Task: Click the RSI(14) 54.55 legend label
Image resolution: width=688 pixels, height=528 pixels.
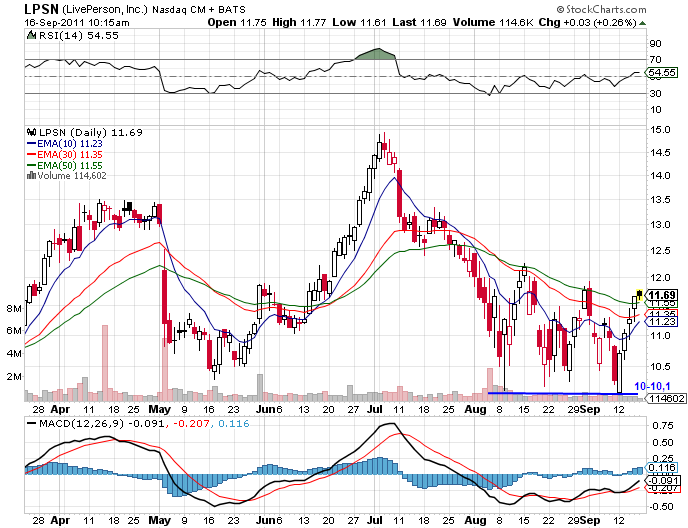Action: tap(79, 35)
